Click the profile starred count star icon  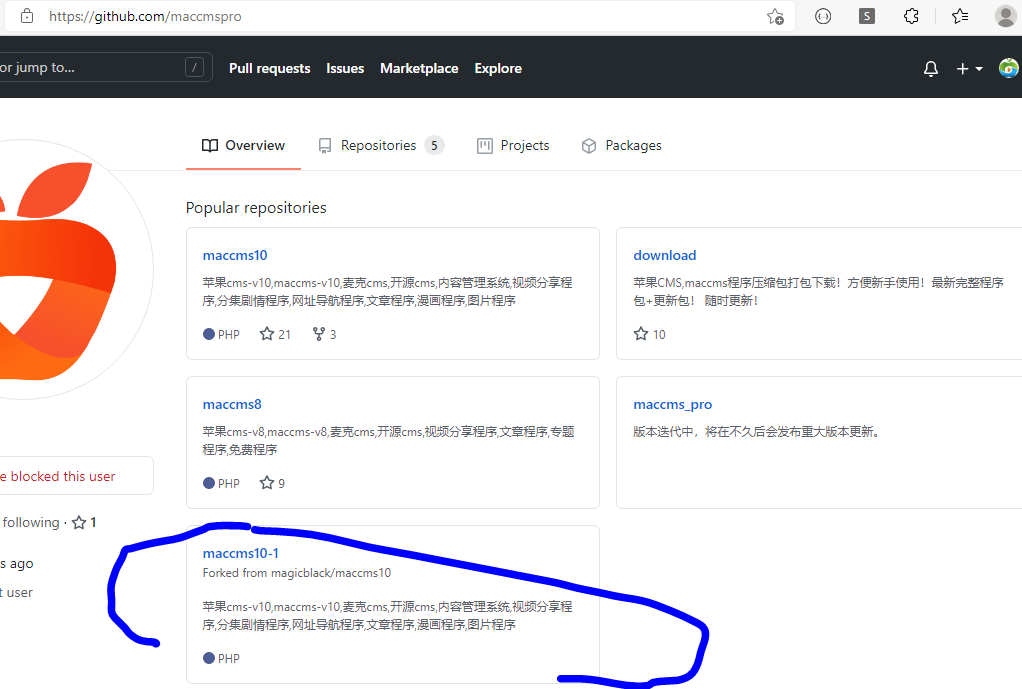(79, 523)
